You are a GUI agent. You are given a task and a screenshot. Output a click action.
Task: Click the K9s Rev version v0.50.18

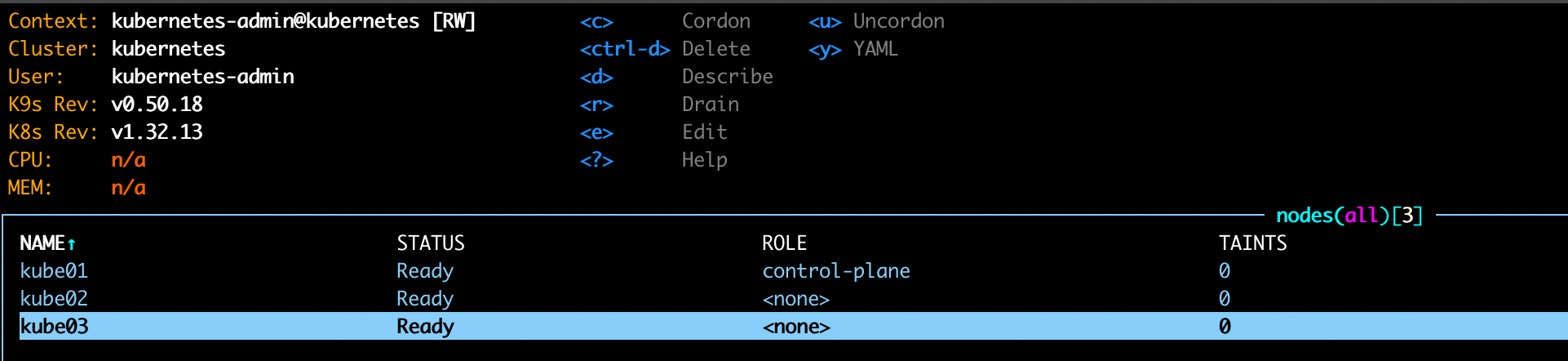157,105
